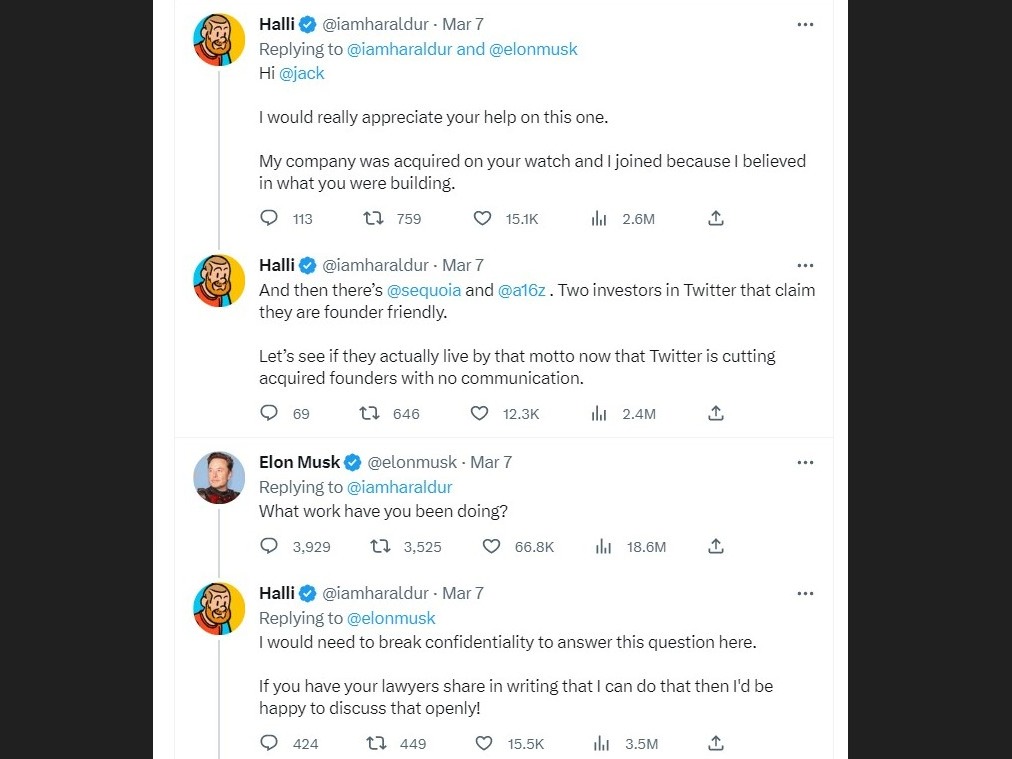
Task: Click the Elon Musk display name
Action: coord(299,462)
